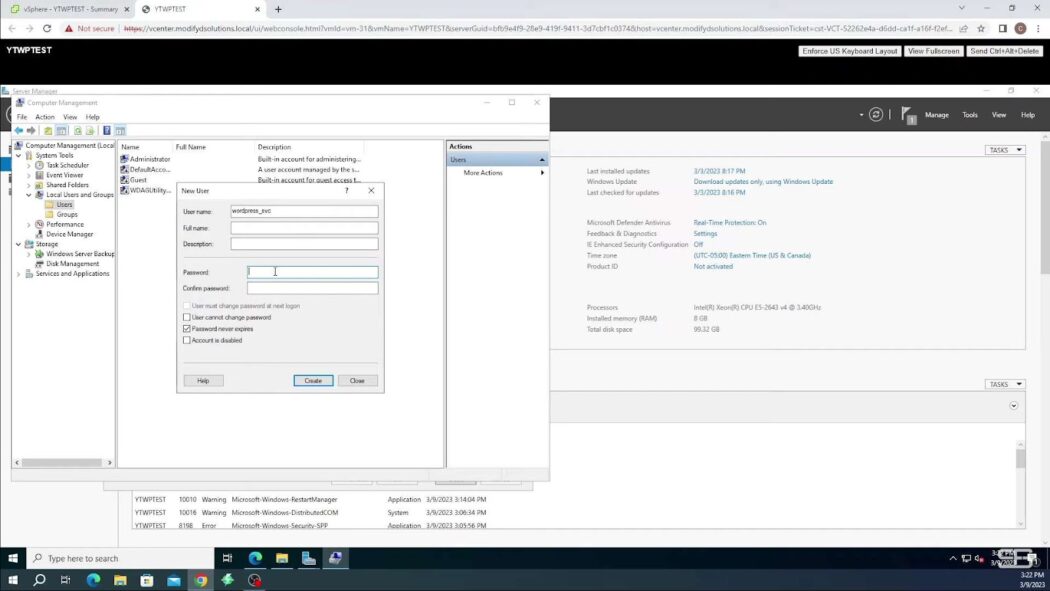Open Microsoft Edge in the guest VM taskbar
The image size is (1050, 591).
(x=255, y=558)
